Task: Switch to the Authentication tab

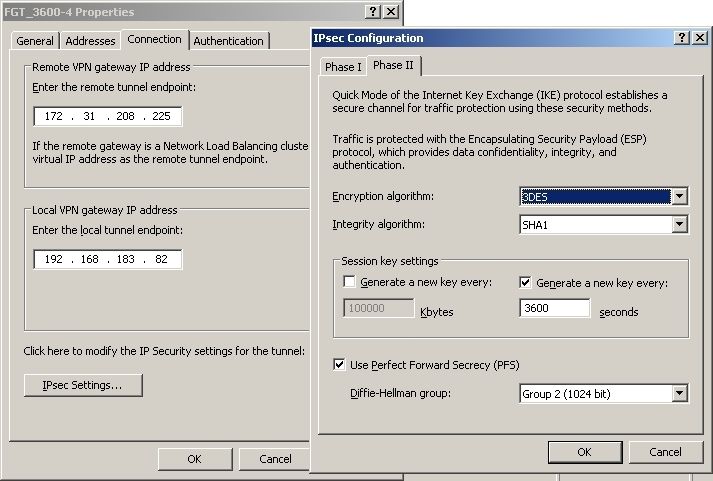Action: pyautogui.click(x=228, y=41)
